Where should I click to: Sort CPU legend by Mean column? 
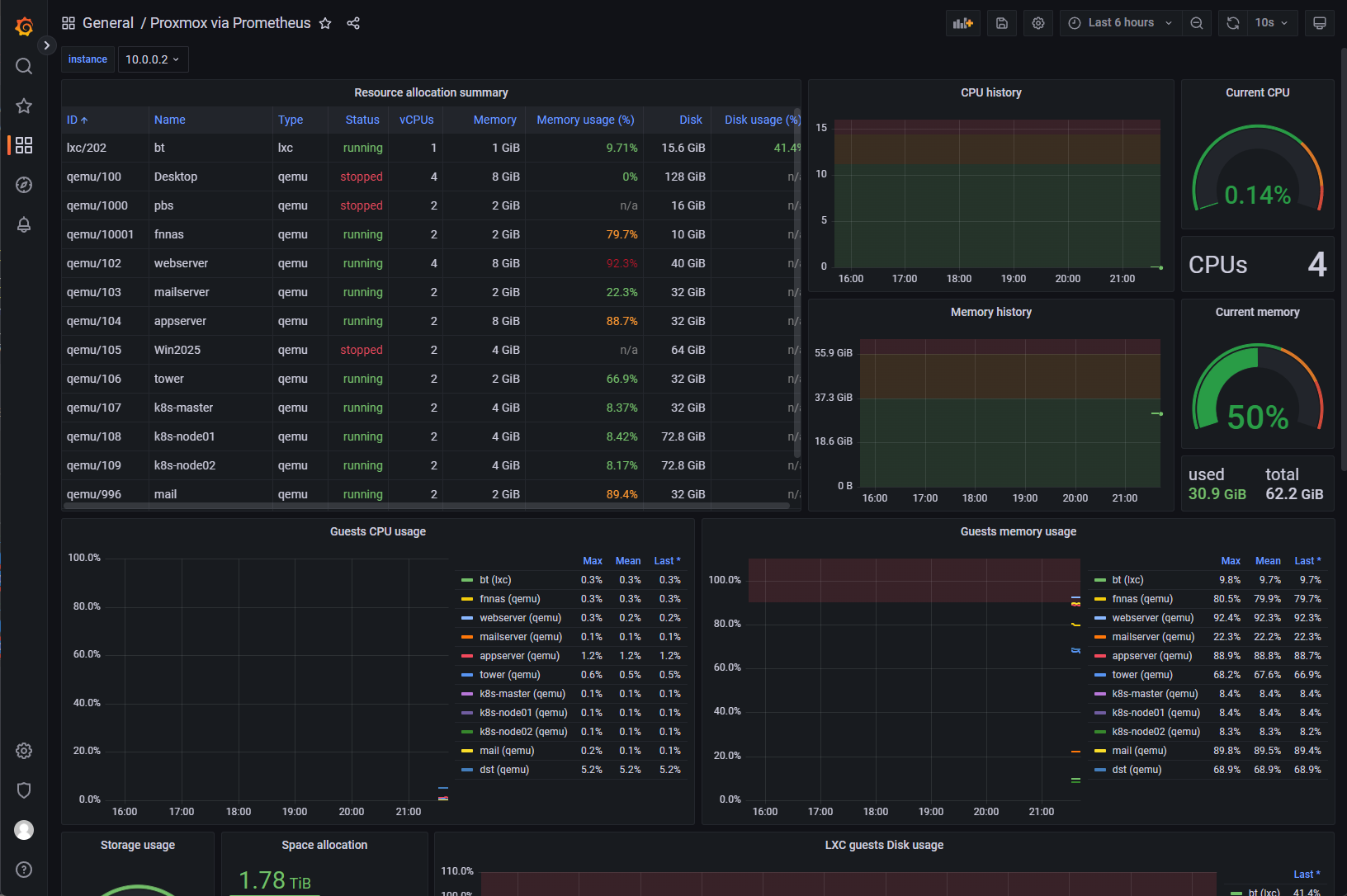[x=628, y=561]
